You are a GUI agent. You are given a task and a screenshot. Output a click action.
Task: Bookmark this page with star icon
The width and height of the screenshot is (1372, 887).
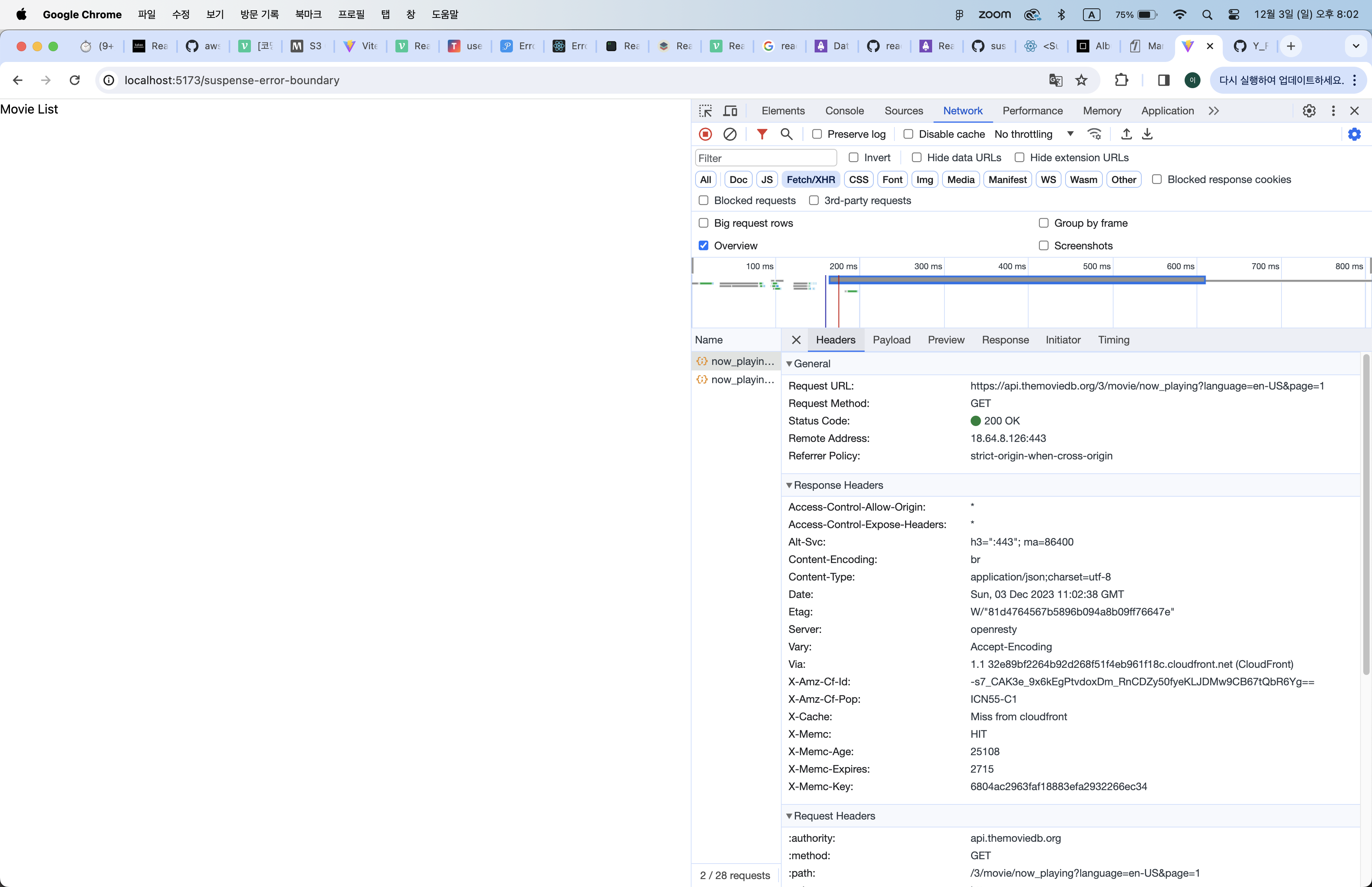coord(1081,80)
